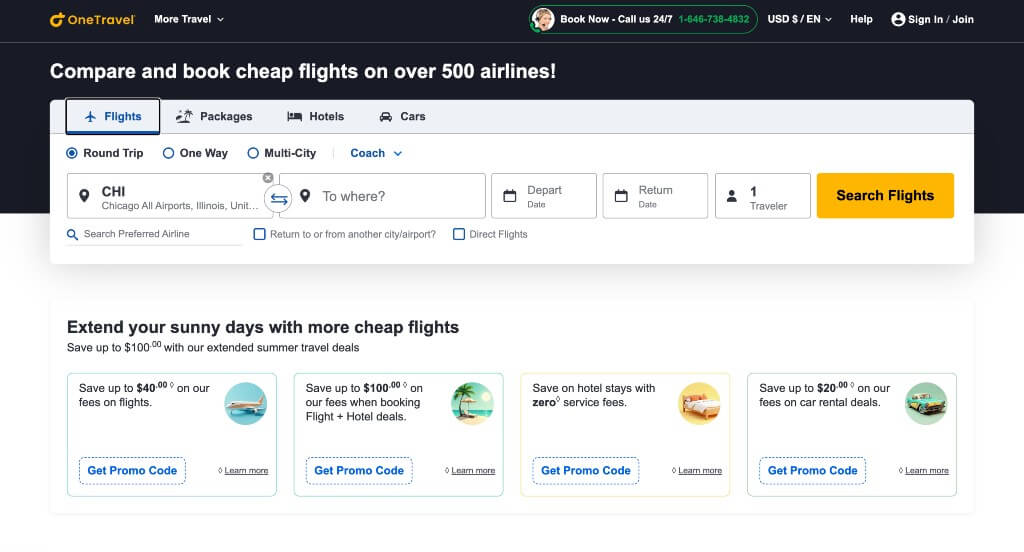Call the 1-646-738-4832 phone number link
1024x552 pixels.
(x=714, y=20)
